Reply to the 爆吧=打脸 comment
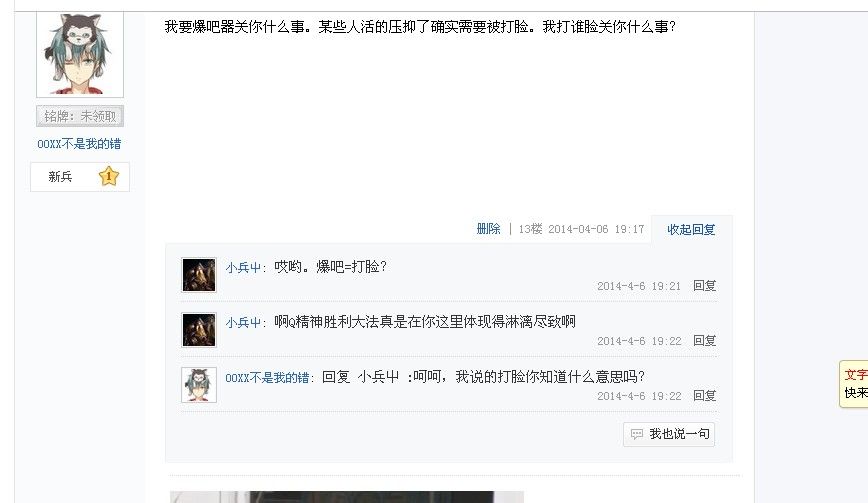 pos(705,286)
